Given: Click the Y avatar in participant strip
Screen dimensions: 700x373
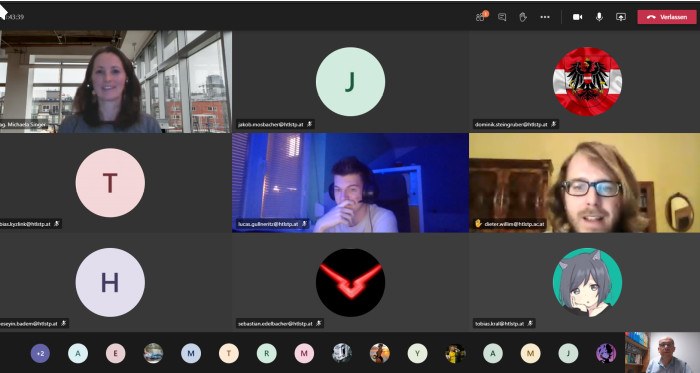Looking at the screenshot, I should 417,353.
